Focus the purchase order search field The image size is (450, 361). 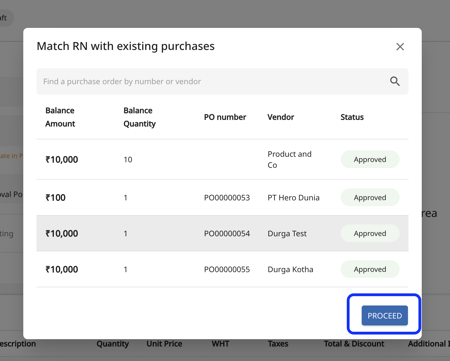[x=222, y=81]
